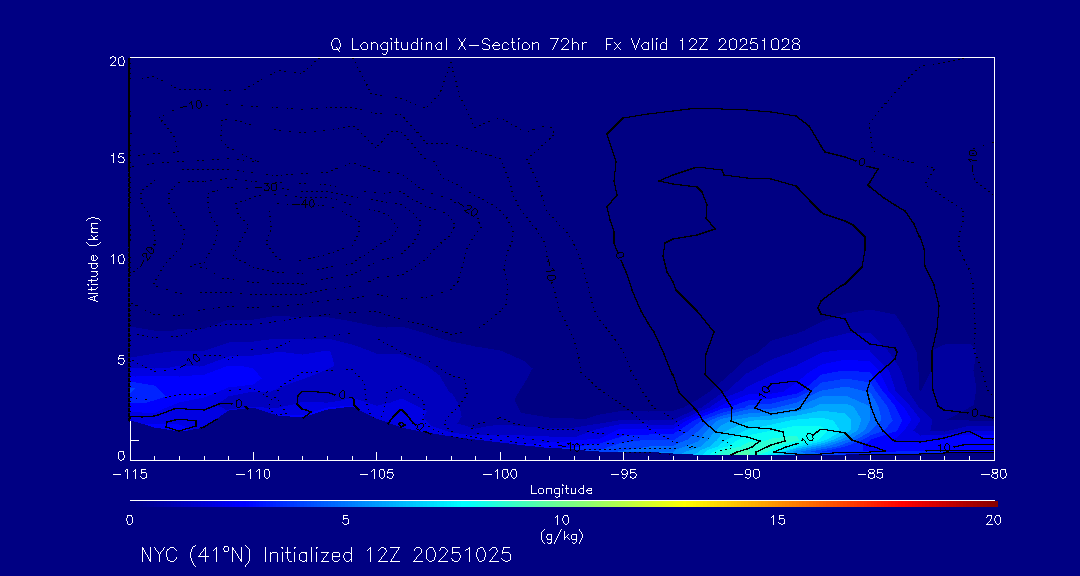Viewport: 1080px width, 576px height.
Task: Click the 'Altitude (km)' y-axis label
Action: tap(93, 259)
